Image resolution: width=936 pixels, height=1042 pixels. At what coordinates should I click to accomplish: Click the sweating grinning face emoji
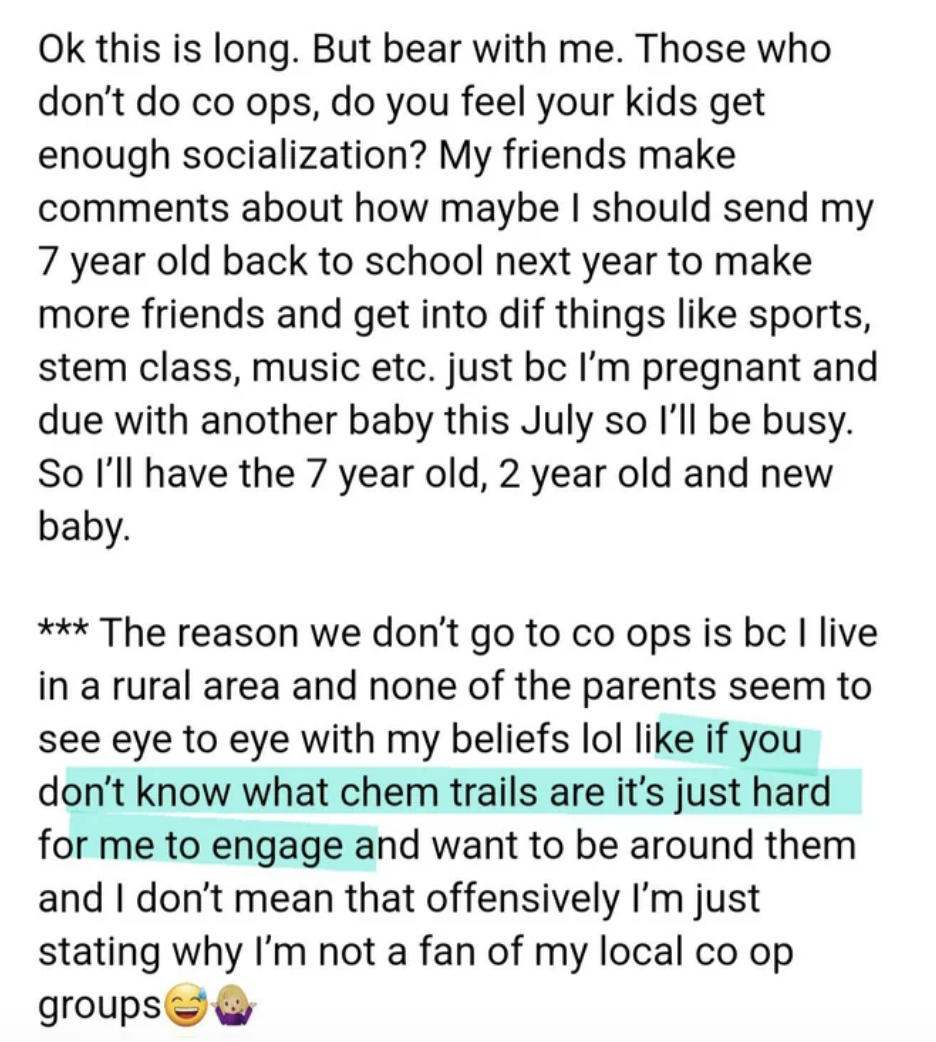[x=184, y=1004]
